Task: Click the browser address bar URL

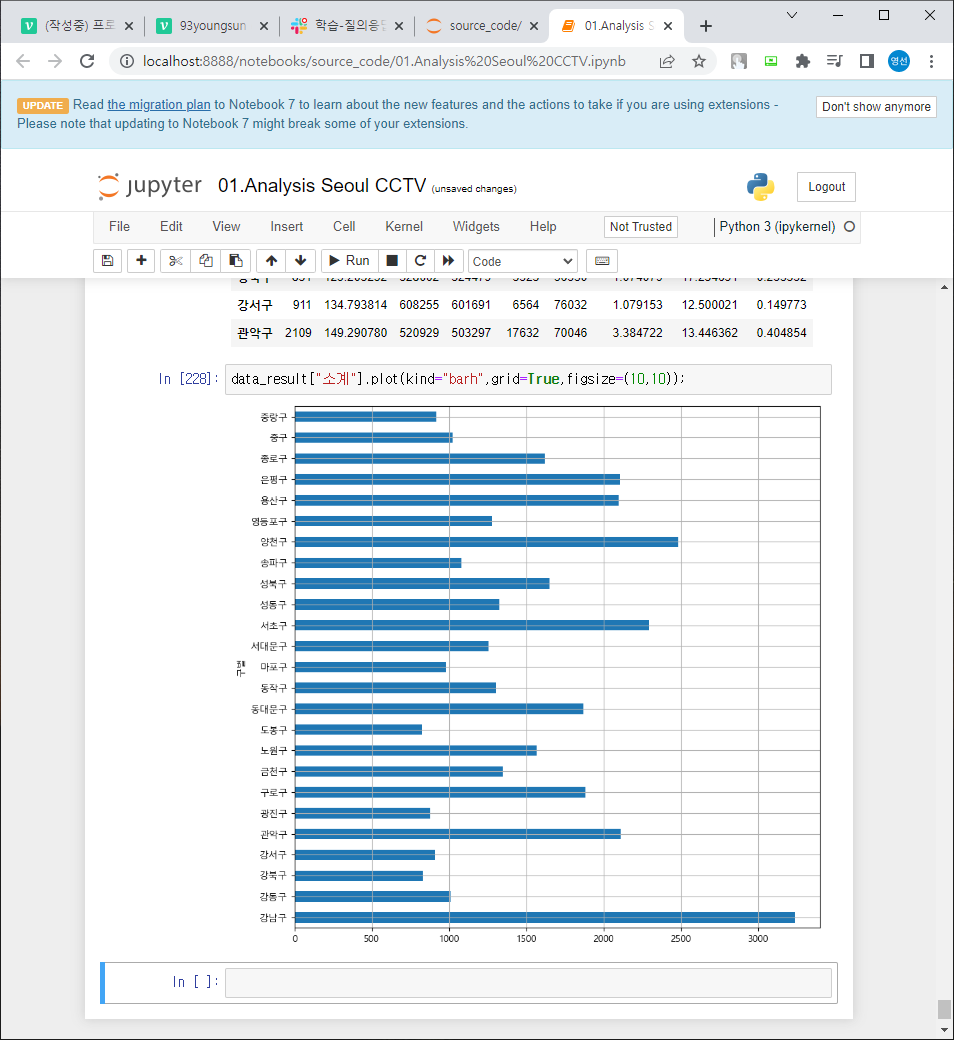Action: pyautogui.click(x=384, y=62)
